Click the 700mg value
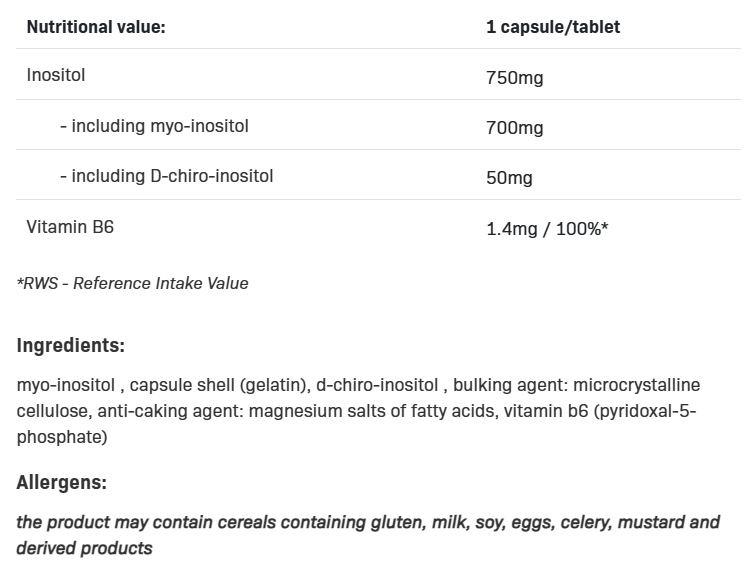 click(514, 128)
